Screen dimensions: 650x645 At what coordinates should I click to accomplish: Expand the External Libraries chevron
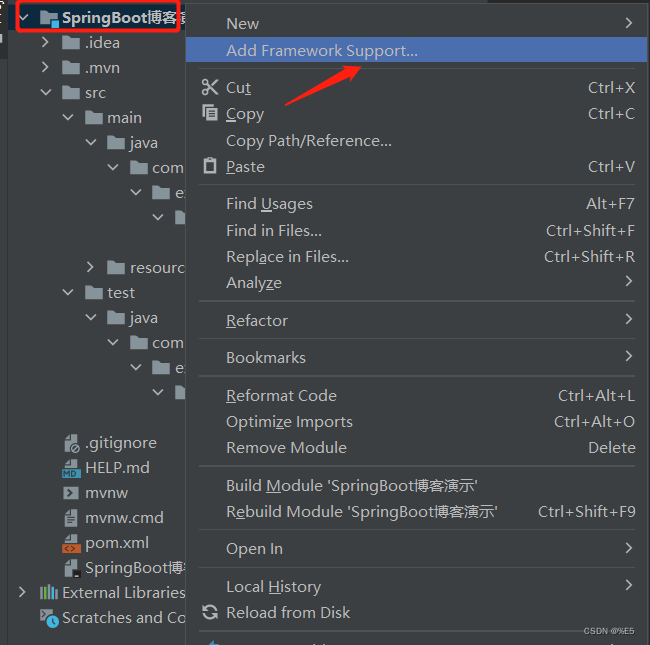22,592
